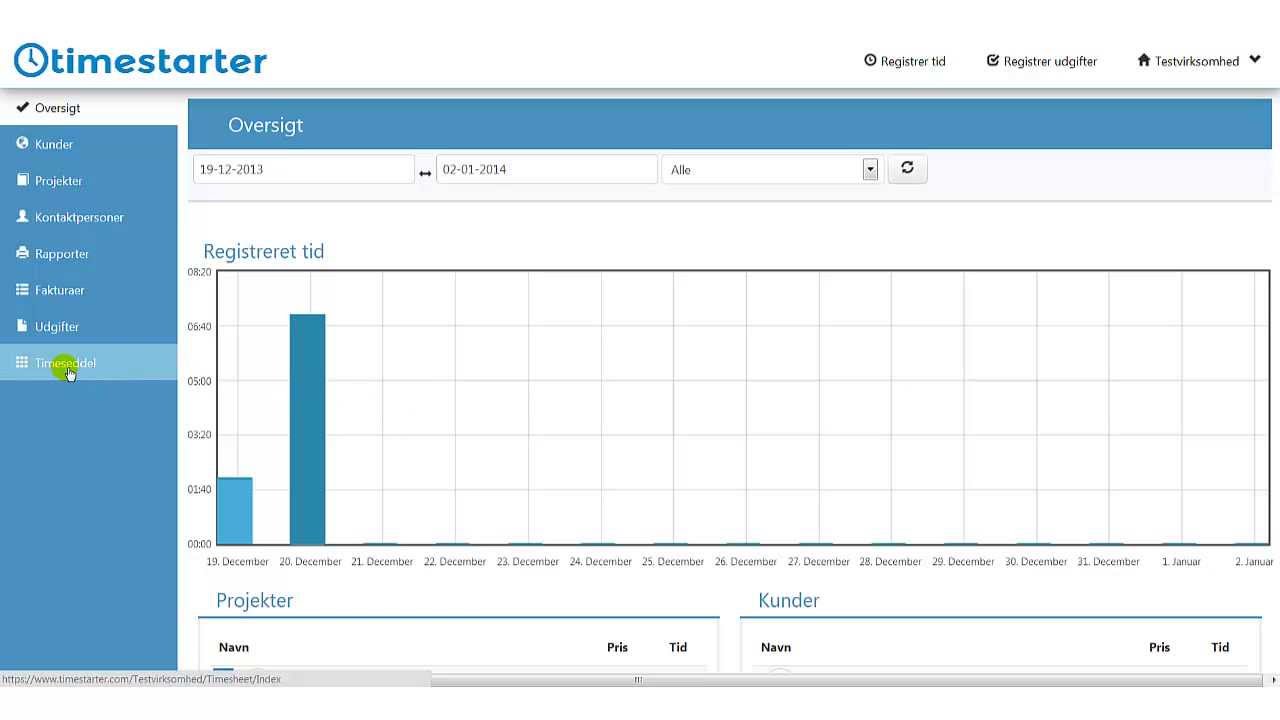Edit the end date field 02-01-2014
Screen dimensions: 1280x720
coord(546,169)
